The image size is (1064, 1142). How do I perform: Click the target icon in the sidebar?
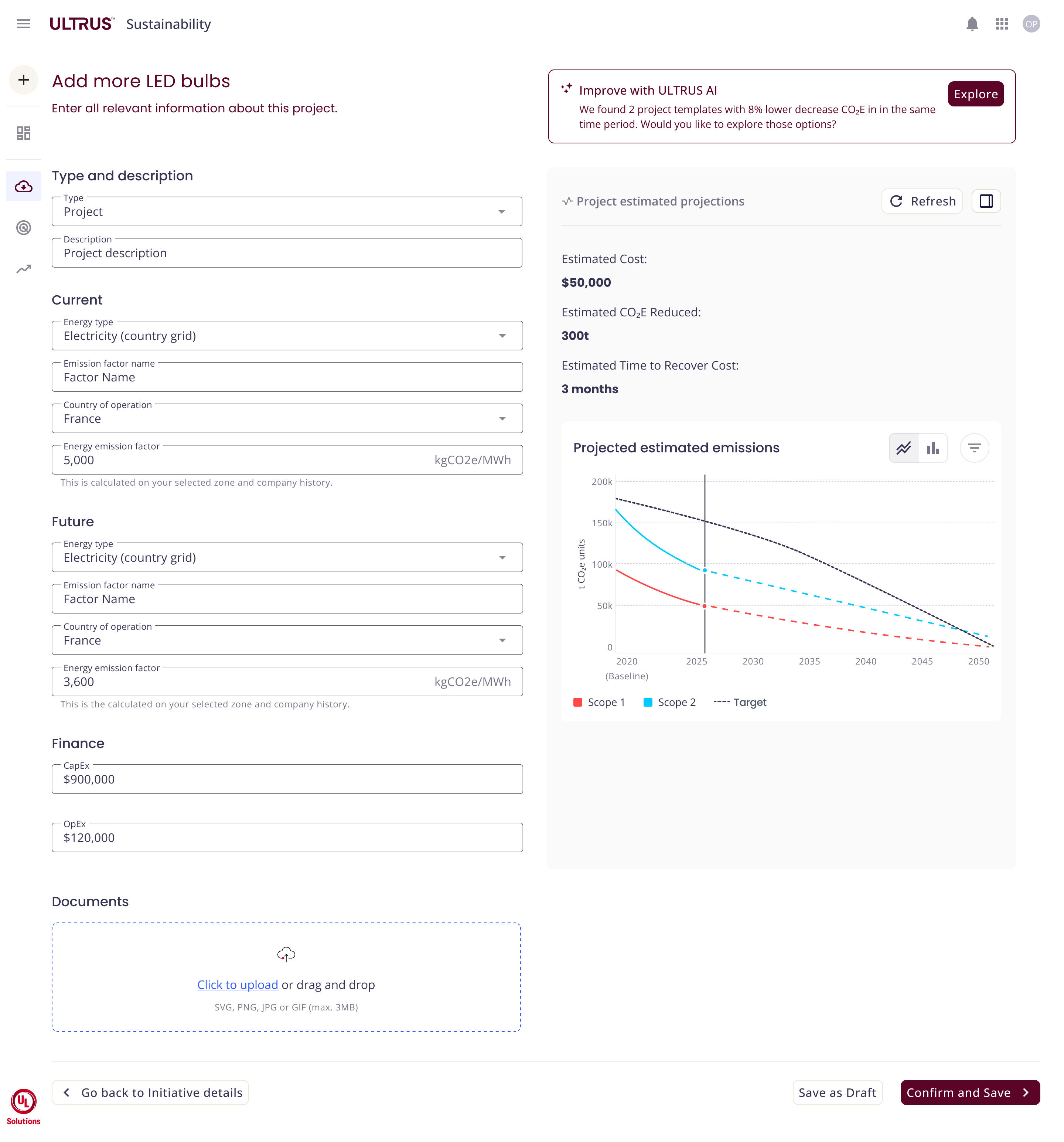[24, 228]
